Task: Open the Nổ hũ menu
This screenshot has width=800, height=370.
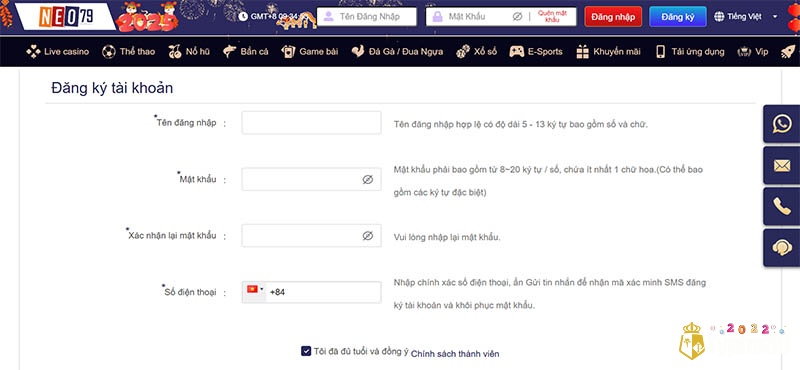Action: point(189,52)
